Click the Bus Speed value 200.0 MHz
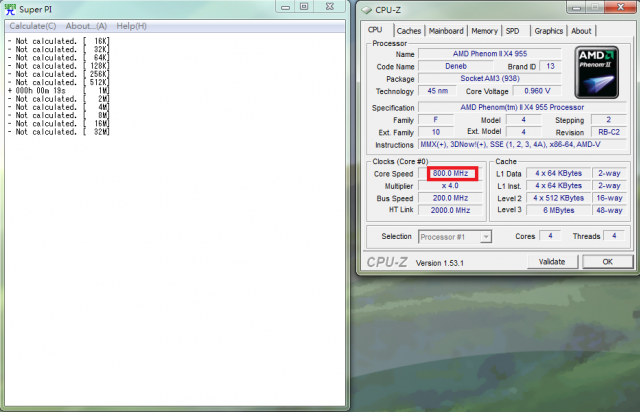640x412 pixels. pyautogui.click(x=450, y=198)
